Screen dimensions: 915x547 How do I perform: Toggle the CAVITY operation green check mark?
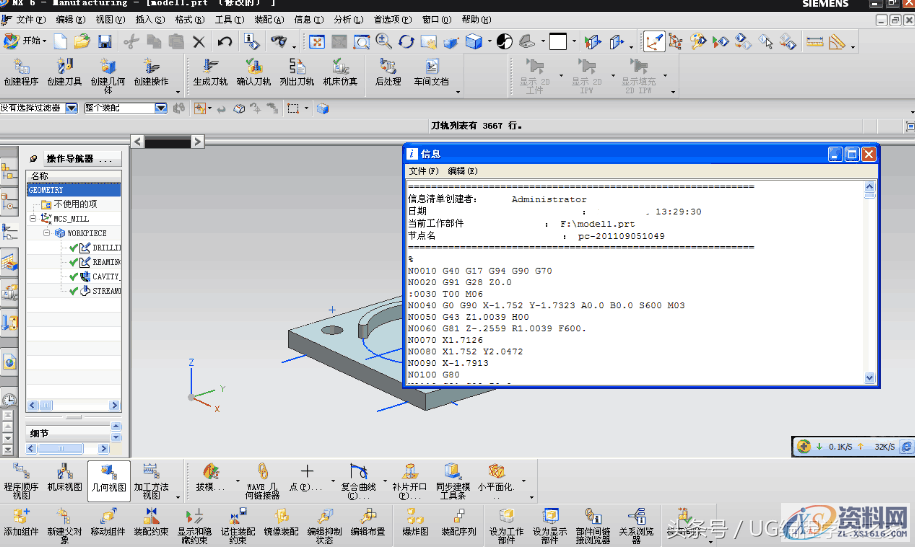pyautogui.click(x=74, y=276)
